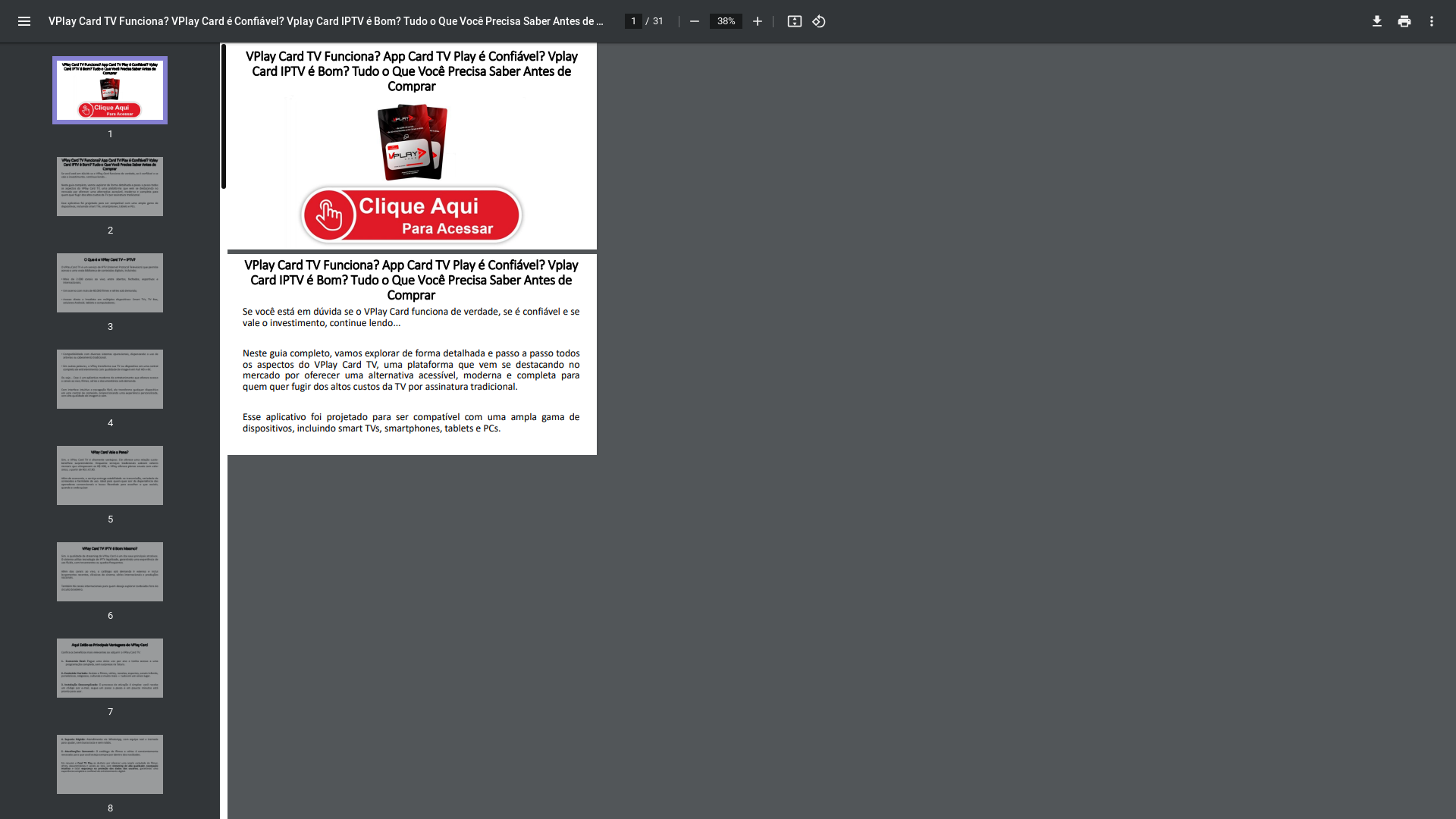Image resolution: width=1456 pixels, height=819 pixels.
Task: Toggle the sidebar hamburger menu
Action: [x=24, y=21]
